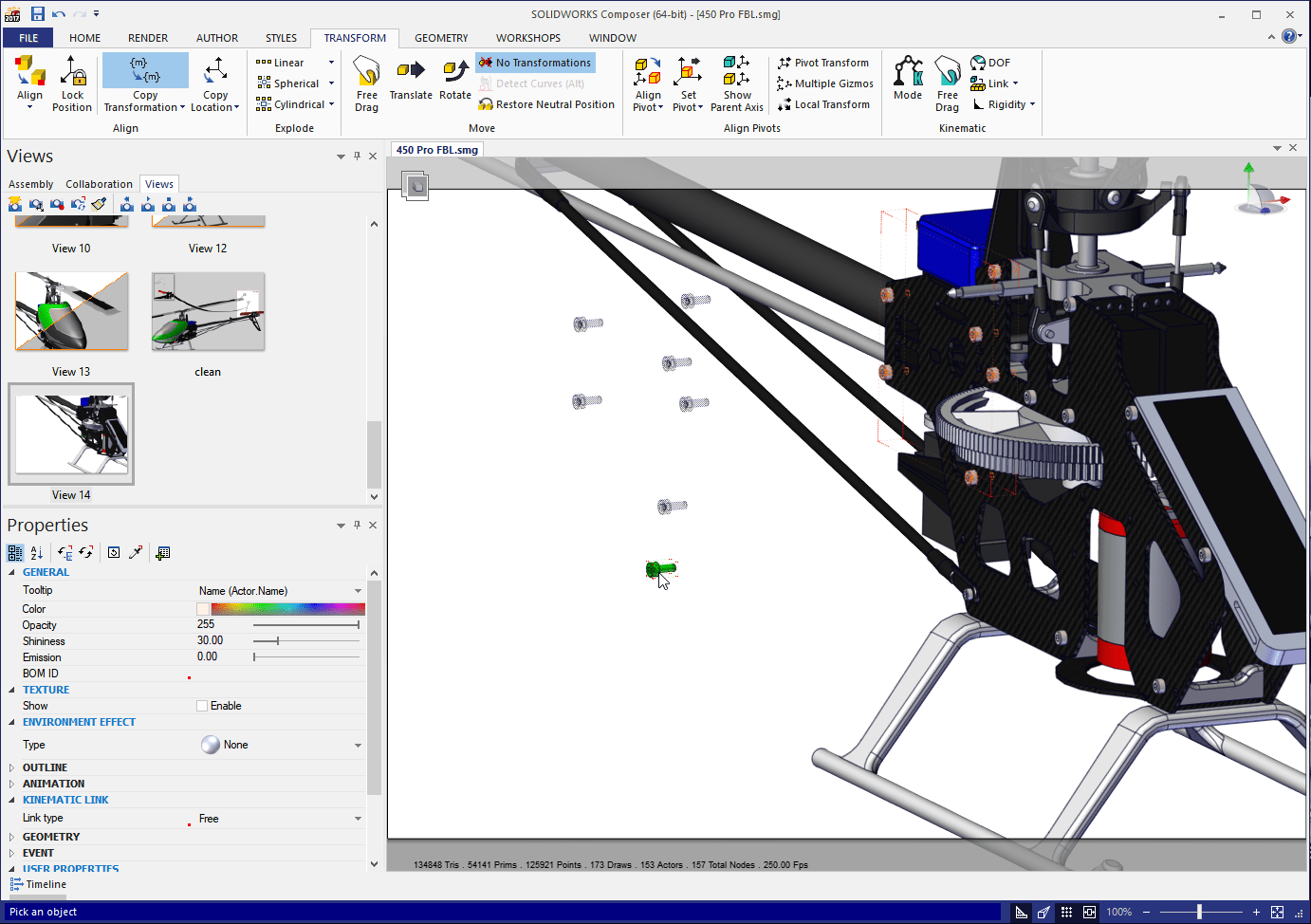Open the Timeline panel
Screen dimensions: 1311x924
(38, 884)
